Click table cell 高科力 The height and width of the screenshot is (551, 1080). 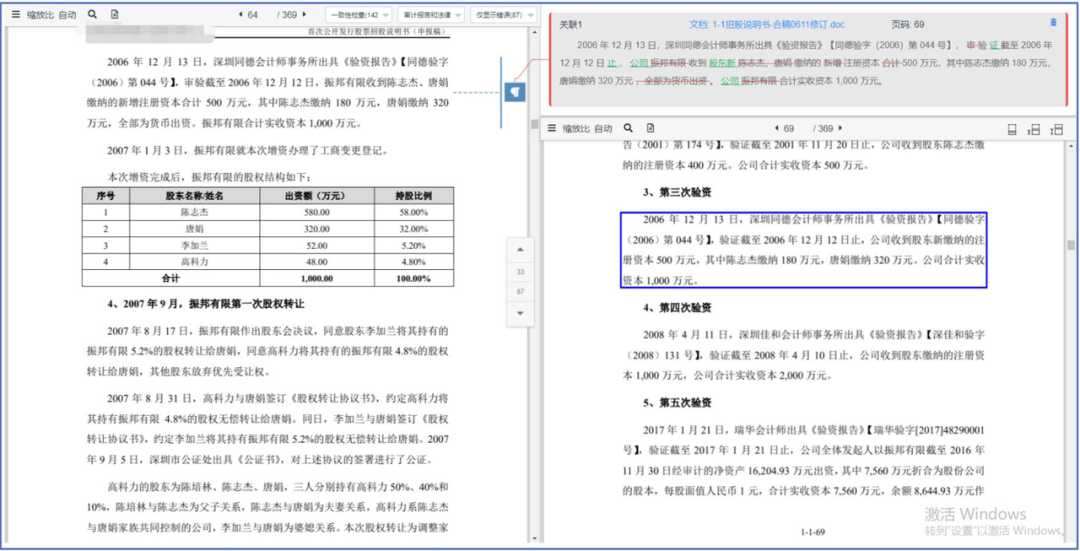click(x=194, y=262)
